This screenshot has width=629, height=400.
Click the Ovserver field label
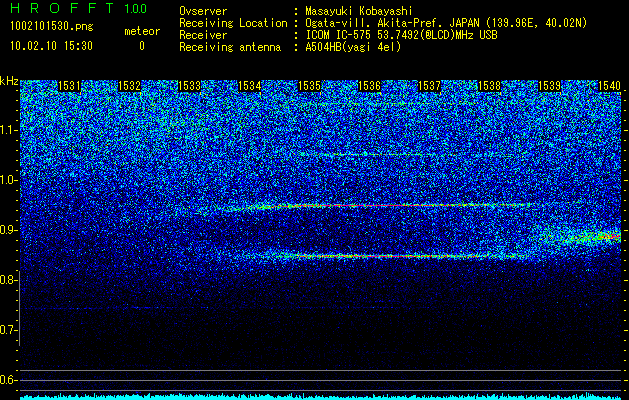coord(203,11)
